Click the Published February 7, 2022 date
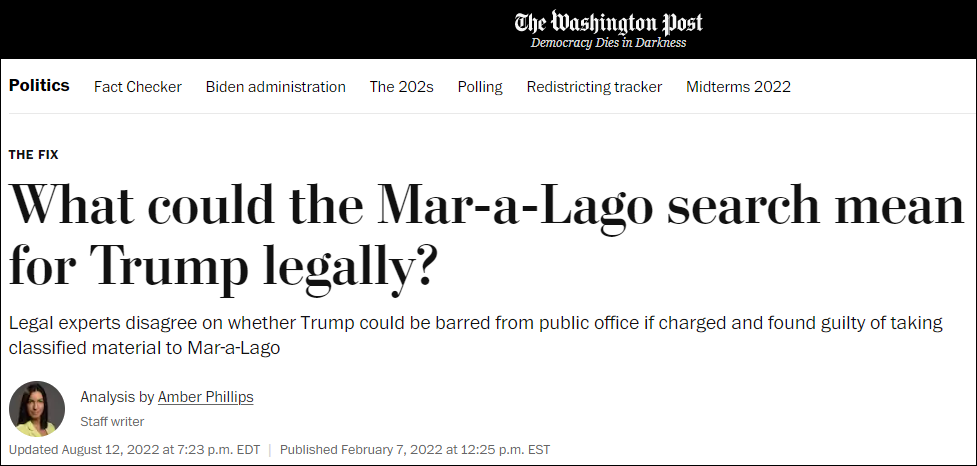Viewport: 977px width, 466px height. pyautogui.click(x=415, y=449)
